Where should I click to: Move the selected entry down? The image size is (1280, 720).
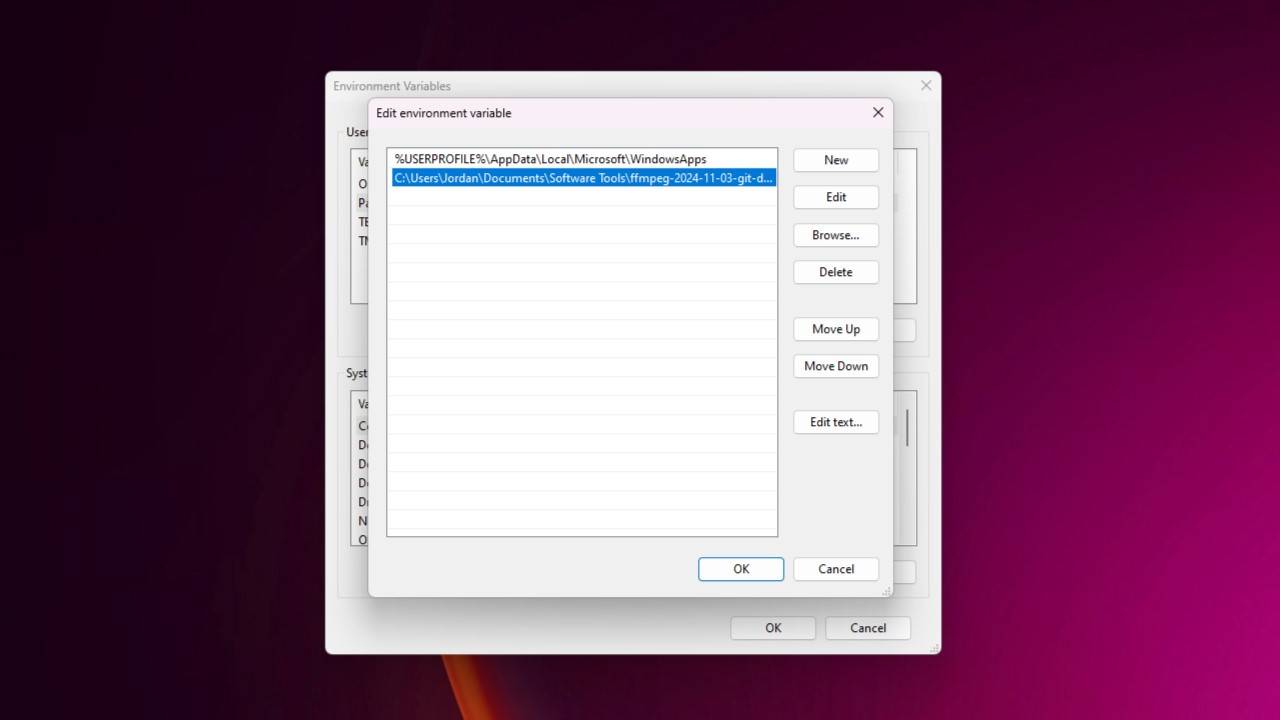pyautogui.click(x=836, y=366)
